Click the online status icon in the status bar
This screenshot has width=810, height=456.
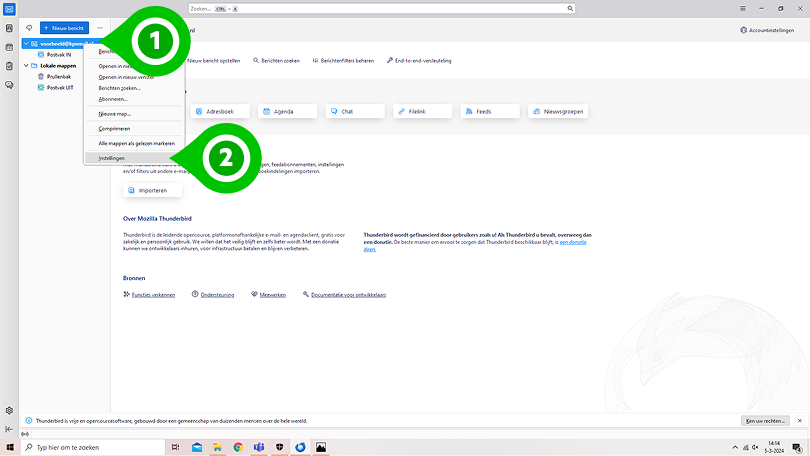click(x=25, y=434)
